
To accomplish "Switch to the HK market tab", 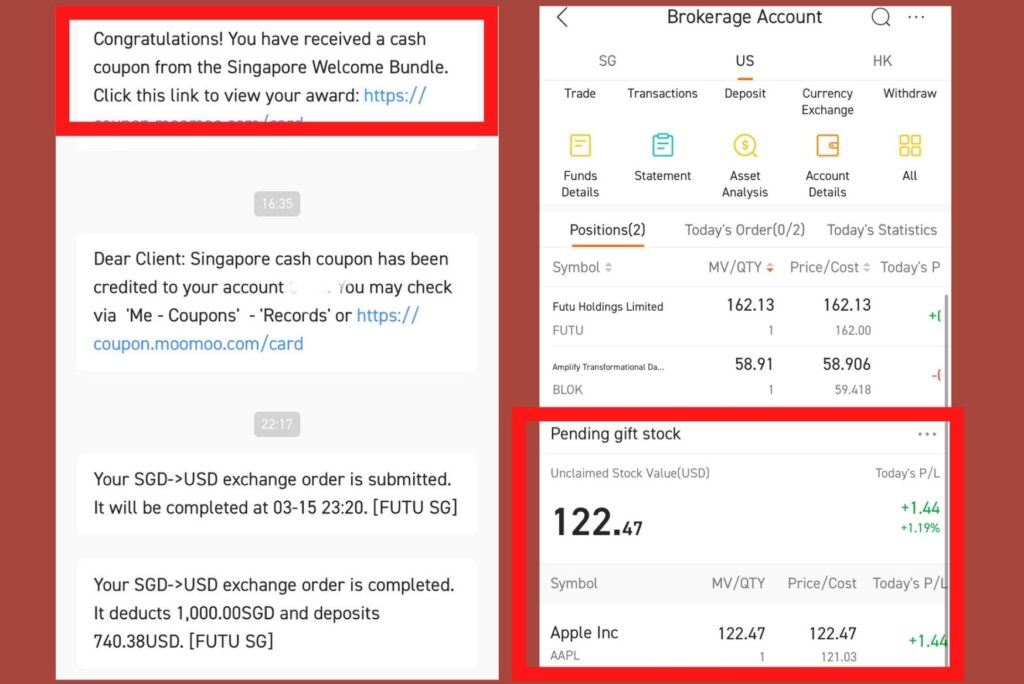I will coord(882,61).
